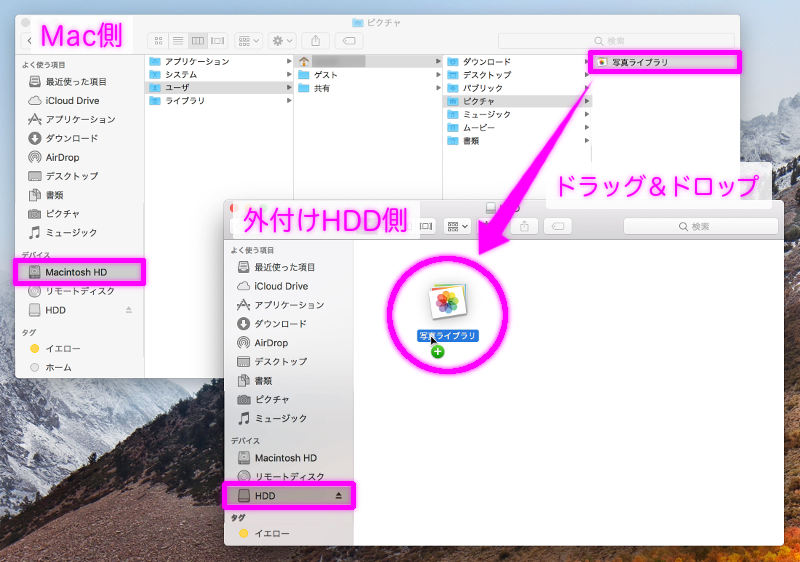Eject HDD from Pictures window sidebar
800x562 pixels.
pos(129,310)
